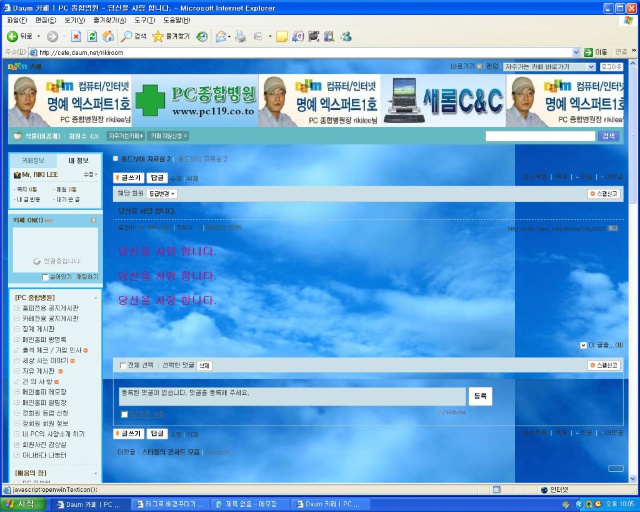Screen dimensions: 640x512
Task: Click the cafe search input field
Action: (540, 136)
